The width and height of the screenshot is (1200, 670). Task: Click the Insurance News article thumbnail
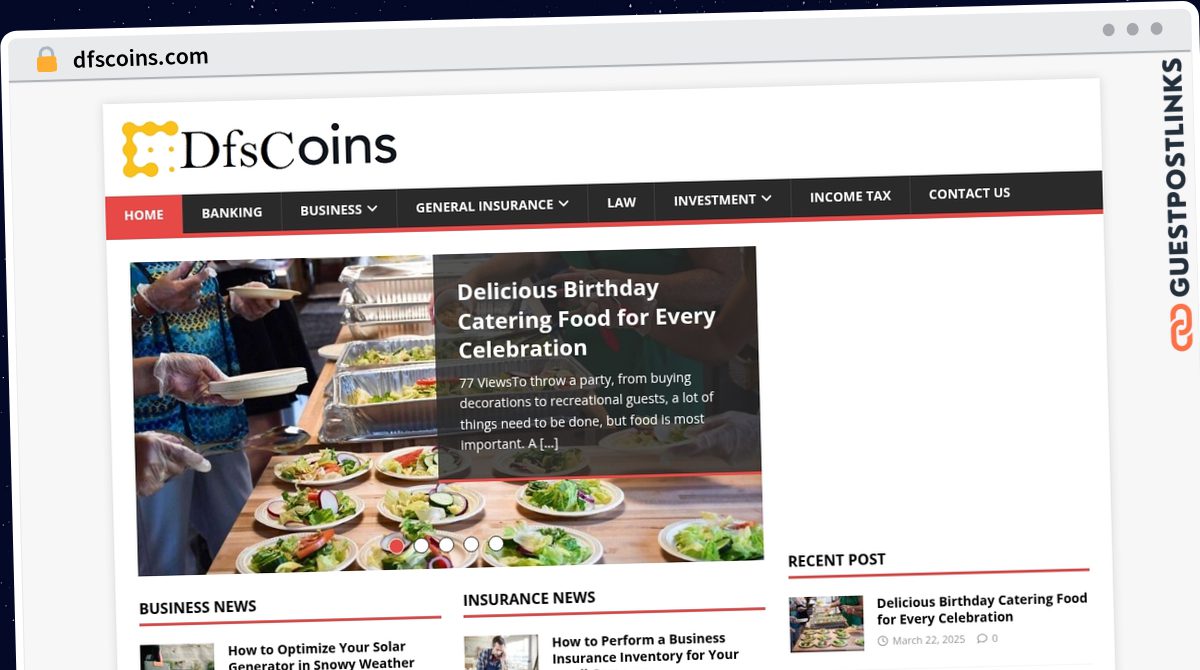point(501,653)
